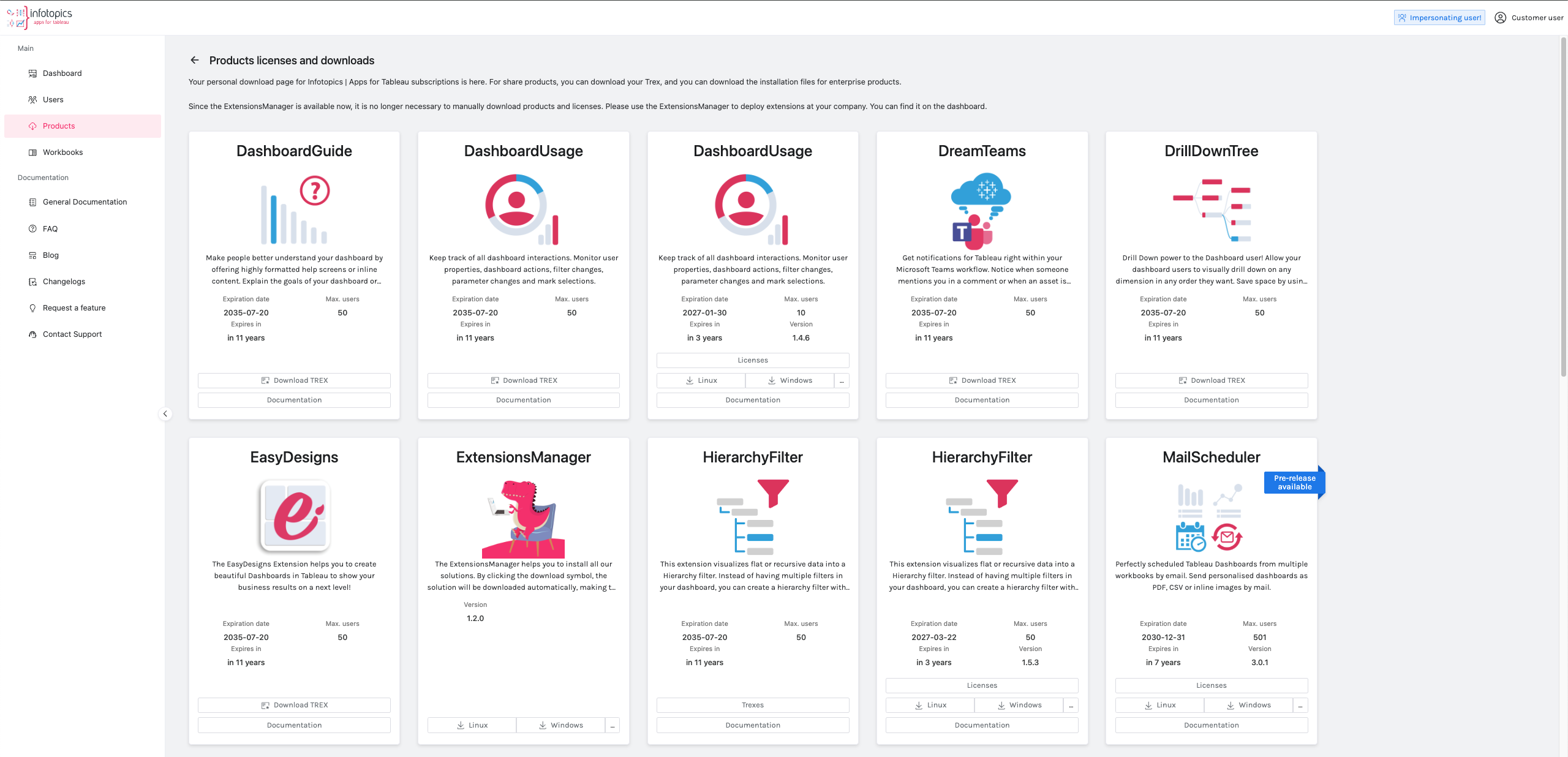Open DashboardGuide Documentation
Screen dimensions: 1568x757
click(295, 401)
